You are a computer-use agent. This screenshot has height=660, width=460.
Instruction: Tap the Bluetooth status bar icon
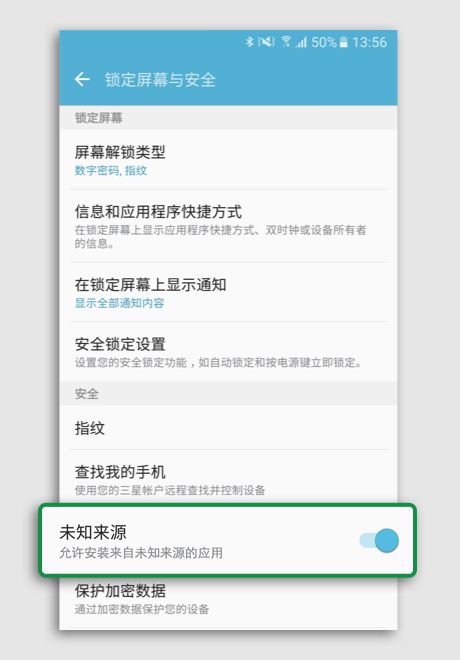(250, 42)
